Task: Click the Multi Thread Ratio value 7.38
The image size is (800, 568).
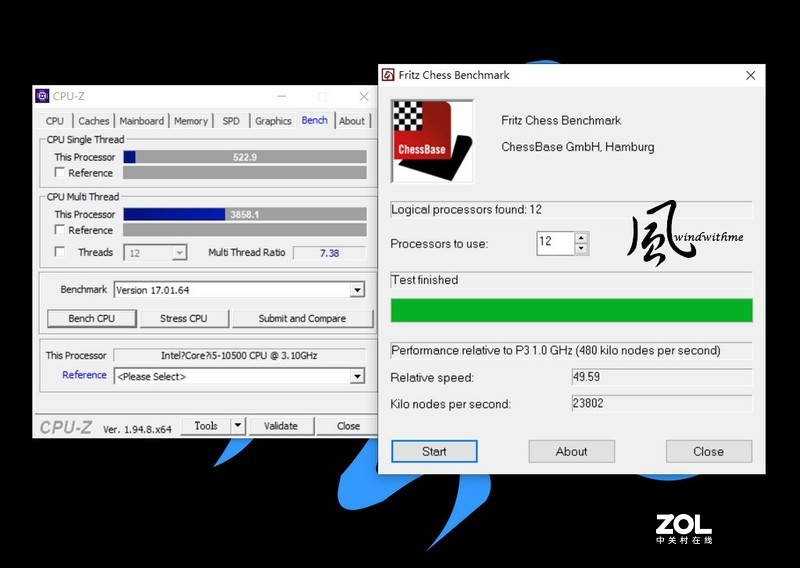Action: point(330,253)
